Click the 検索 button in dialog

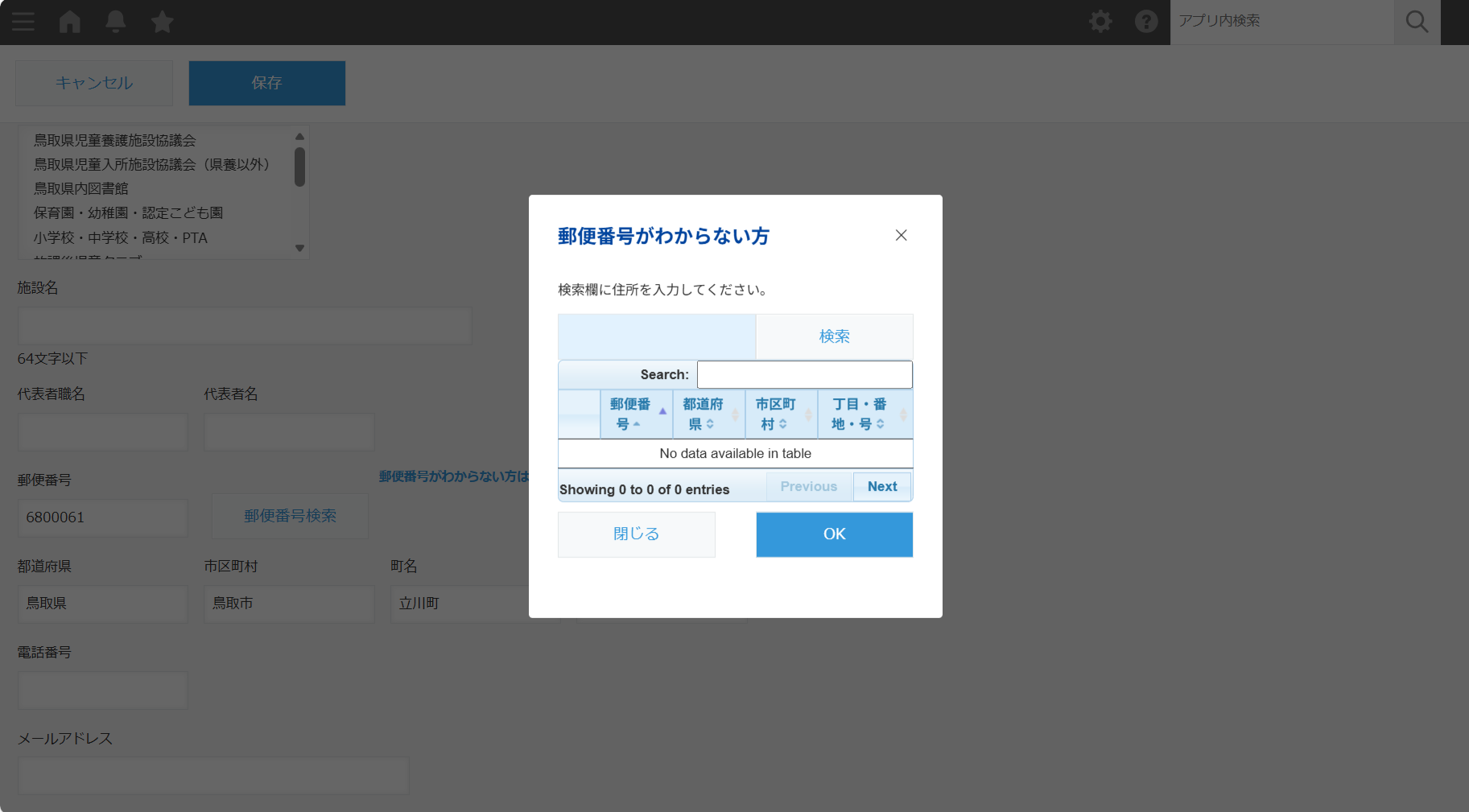click(x=834, y=336)
